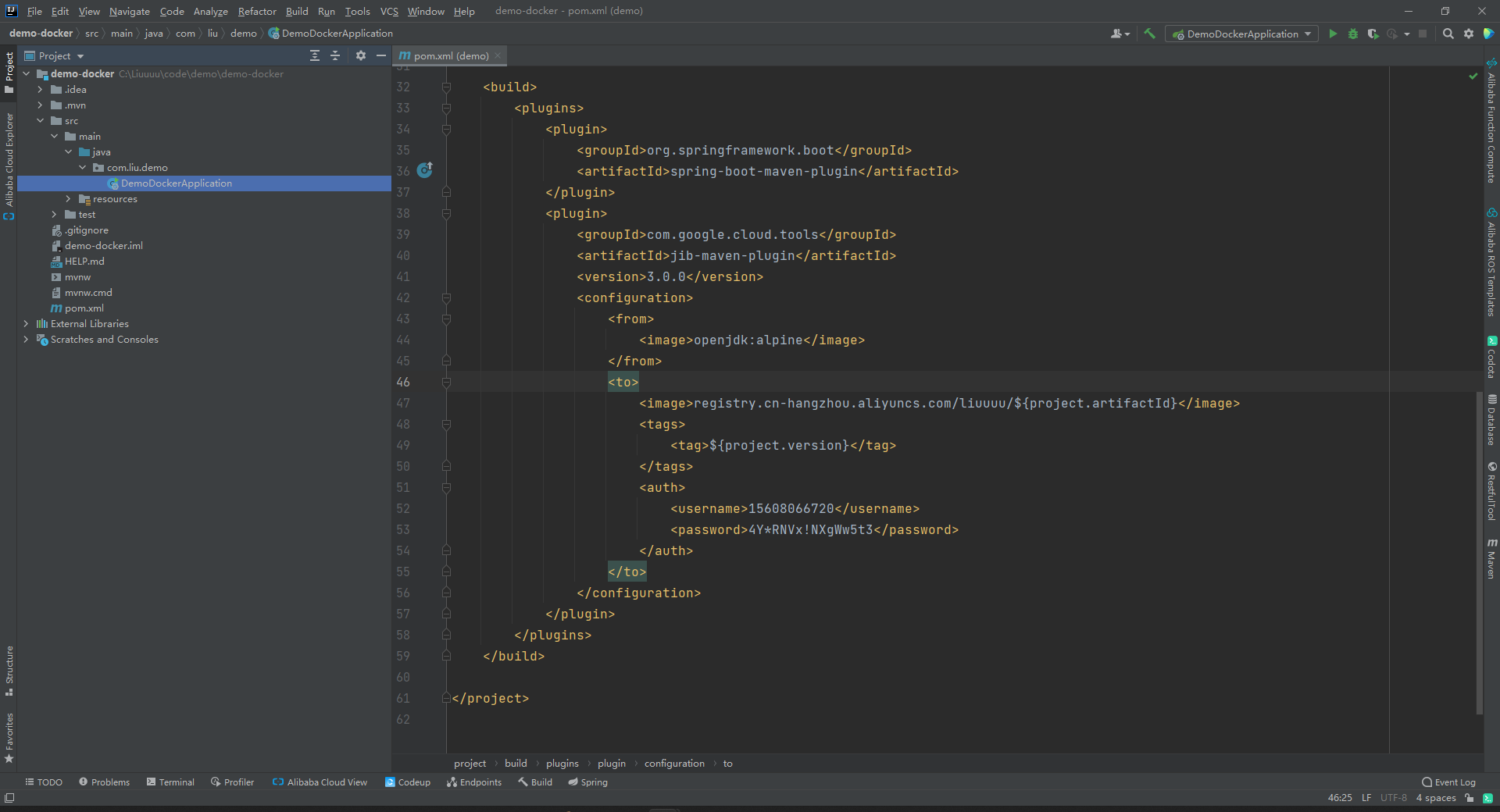The width and height of the screenshot is (1500, 812).
Task: Close the pom.xml editor tab
Action: click(x=498, y=55)
